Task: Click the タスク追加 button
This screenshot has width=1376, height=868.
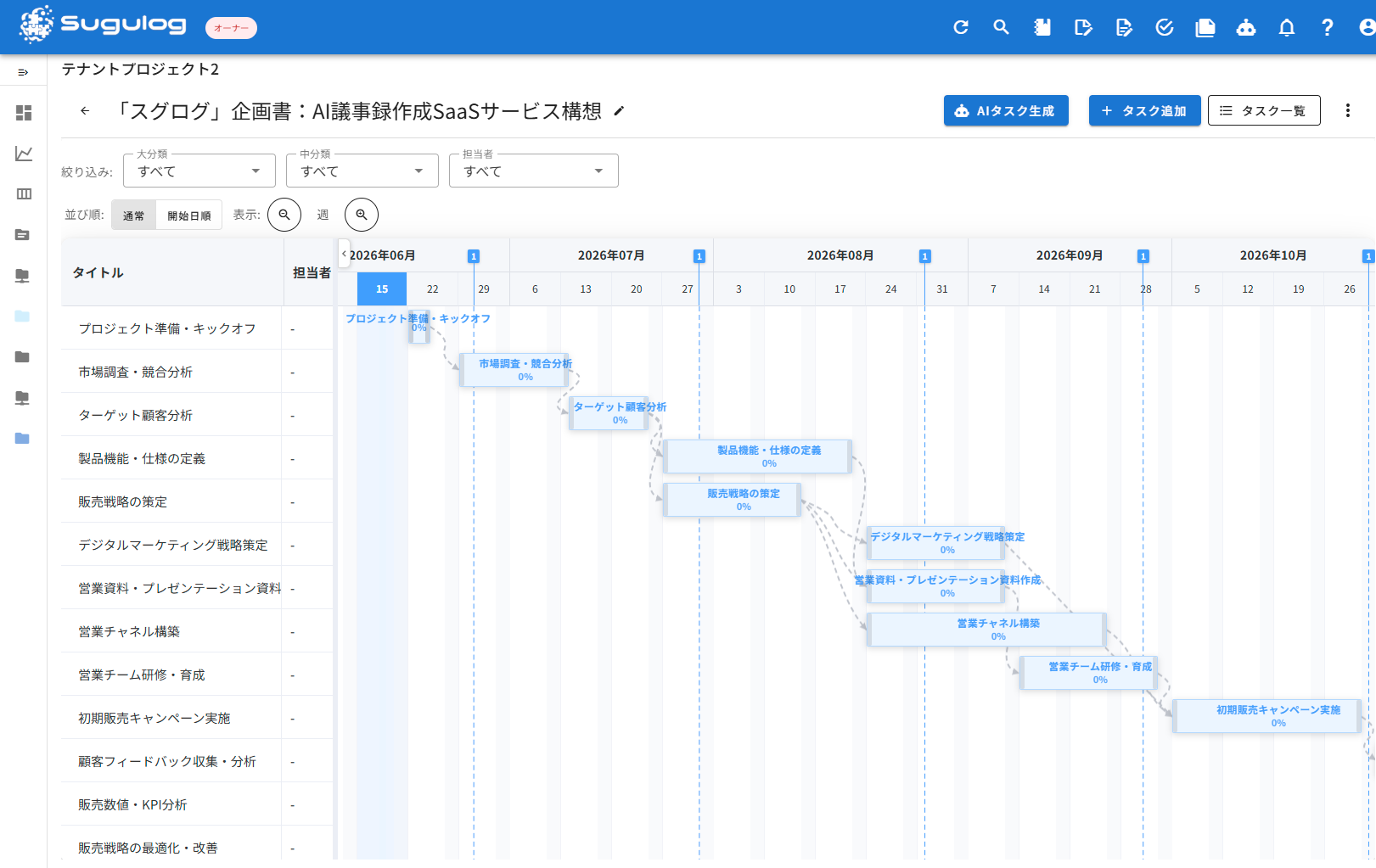Action: (x=1144, y=110)
